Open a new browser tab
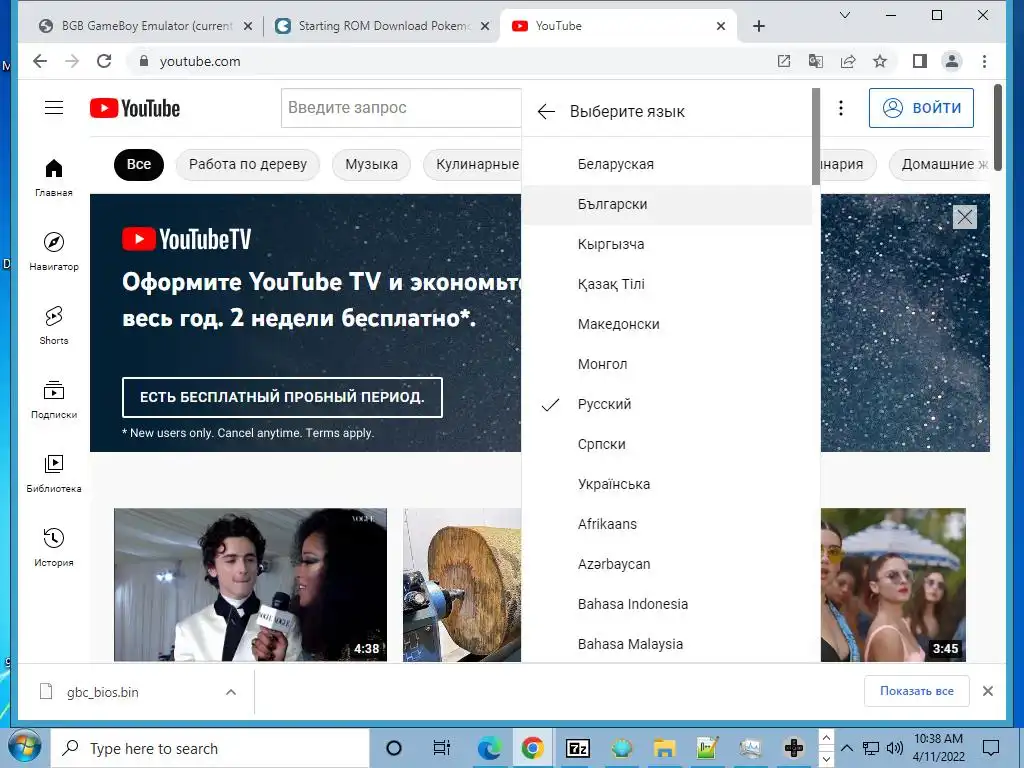The image size is (1024, 768). point(758,26)
